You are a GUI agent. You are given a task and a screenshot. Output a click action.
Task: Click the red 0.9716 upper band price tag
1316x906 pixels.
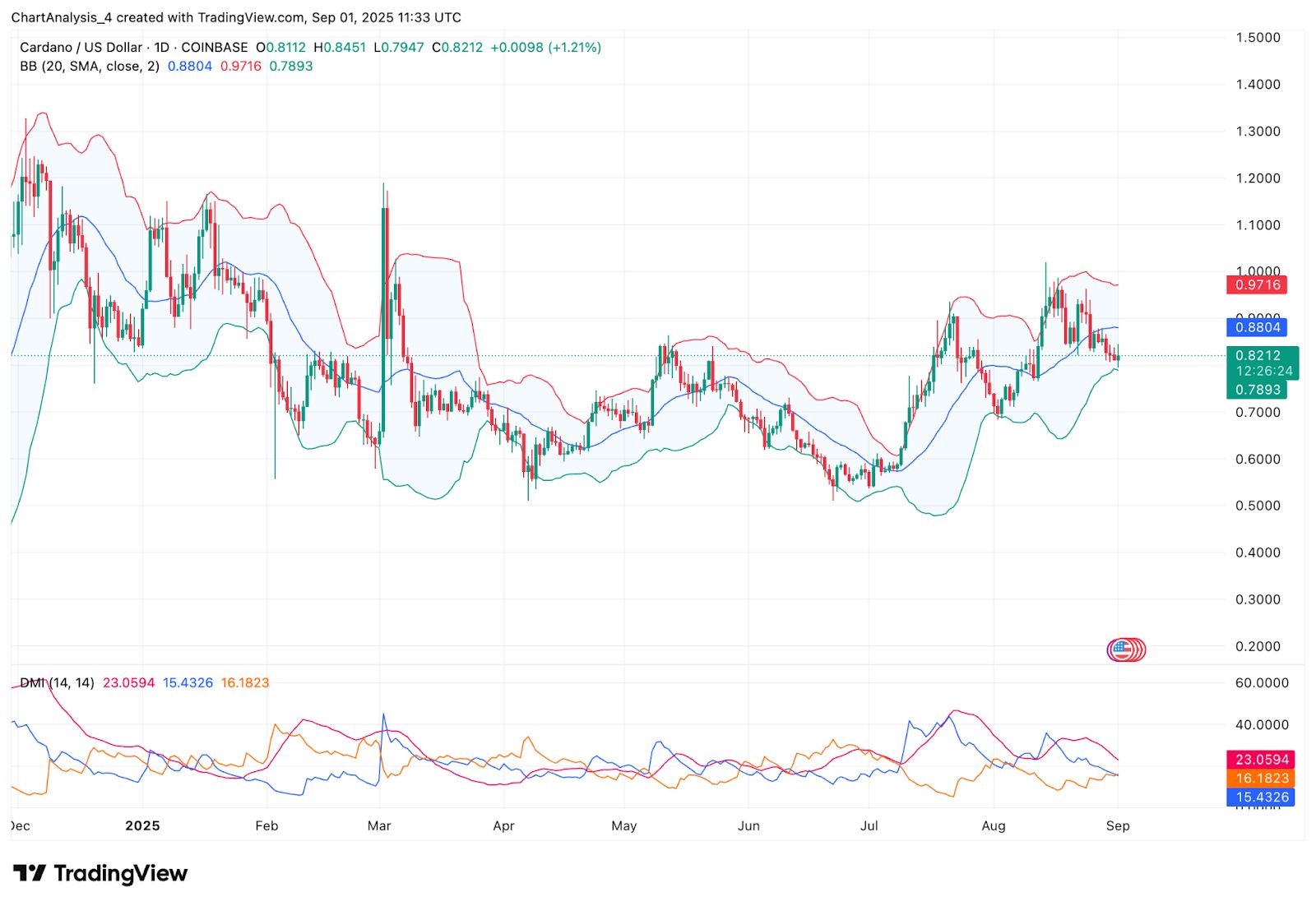pyautogui.click(x=1257, y=285)
